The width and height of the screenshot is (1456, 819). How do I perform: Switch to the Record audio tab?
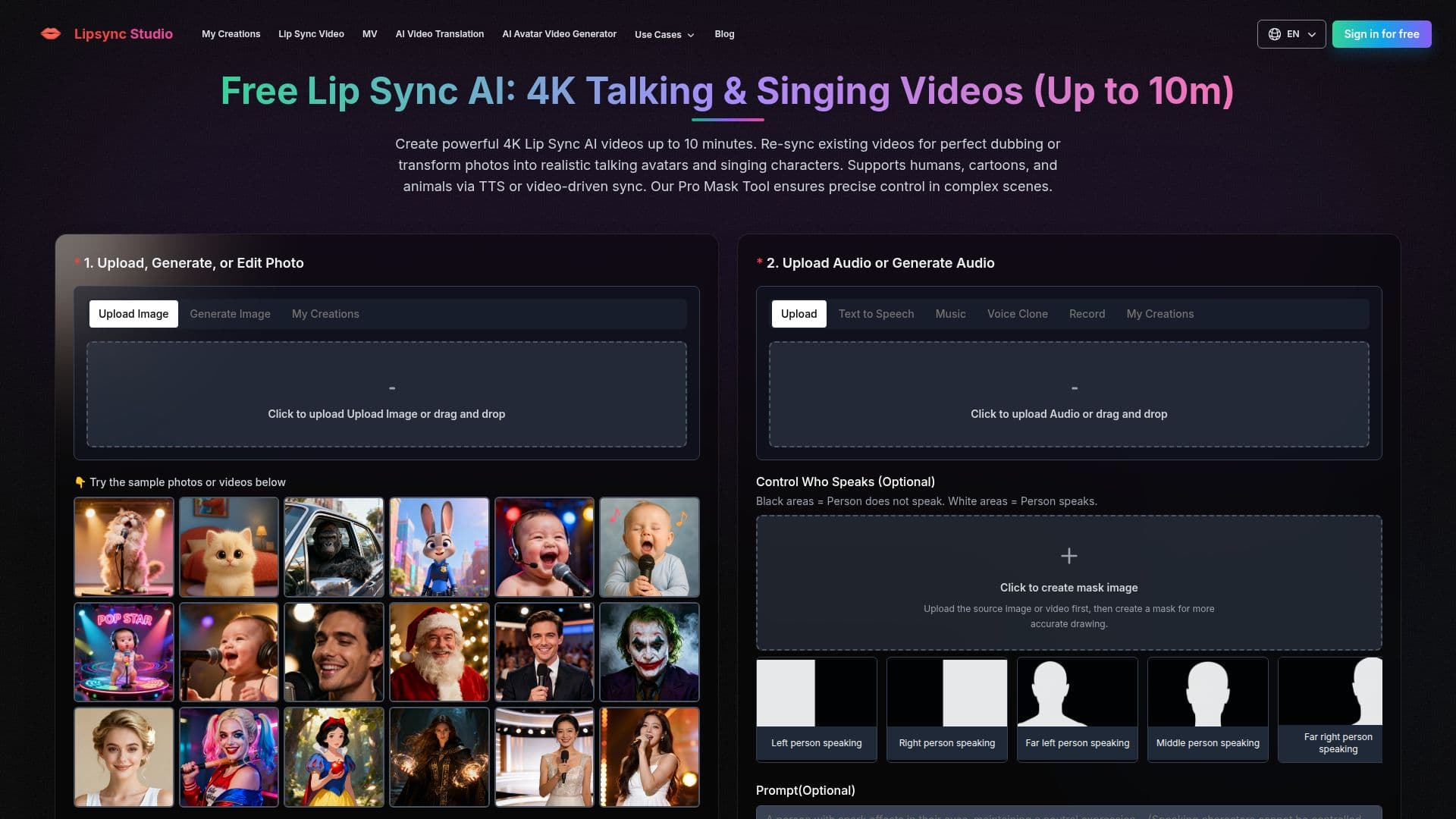tap(1087, 314)
